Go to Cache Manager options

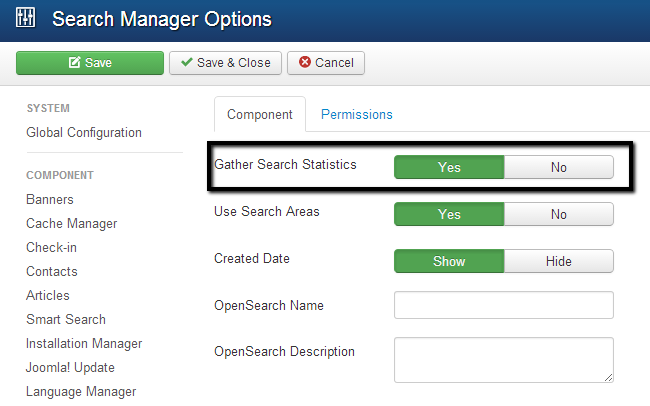tap(71, 223)
